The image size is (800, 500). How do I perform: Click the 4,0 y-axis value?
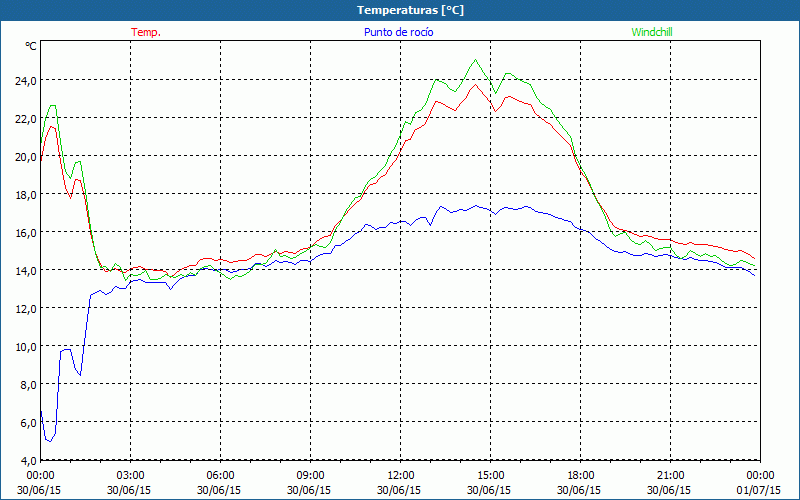tap(28, 460)
